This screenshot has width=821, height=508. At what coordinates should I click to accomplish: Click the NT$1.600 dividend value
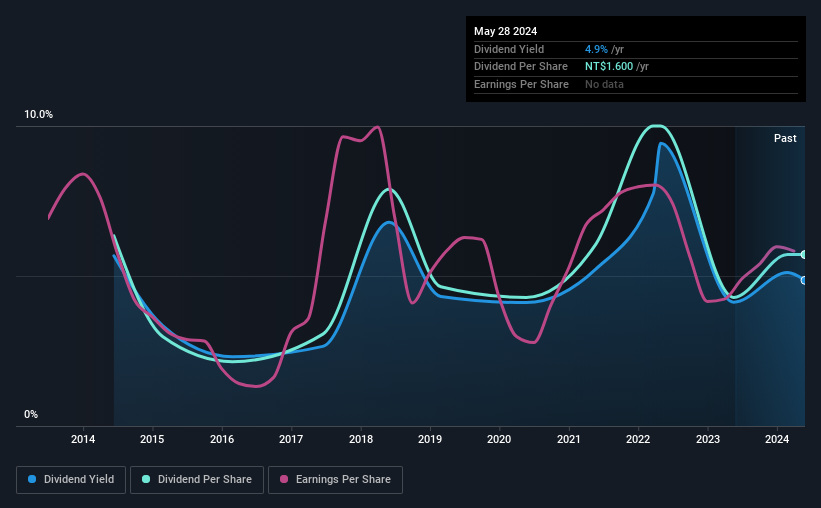pyautogui.click(x=609, y=67)
